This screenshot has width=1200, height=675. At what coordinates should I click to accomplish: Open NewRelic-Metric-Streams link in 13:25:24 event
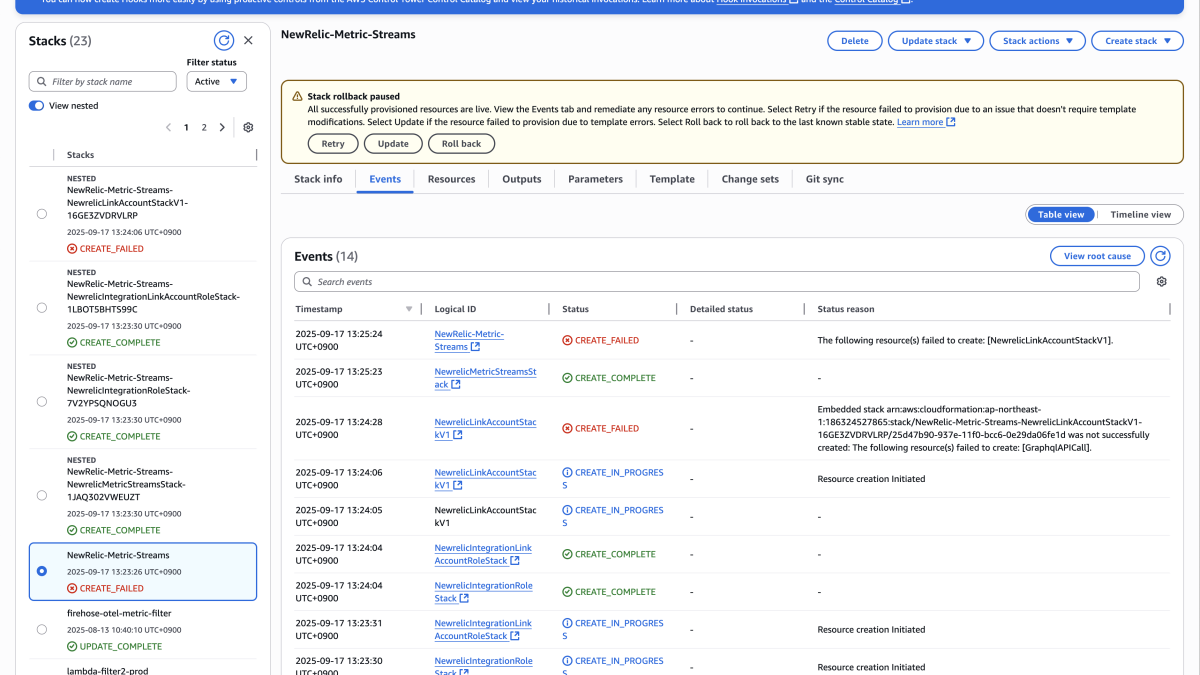(x=469, y=340)
